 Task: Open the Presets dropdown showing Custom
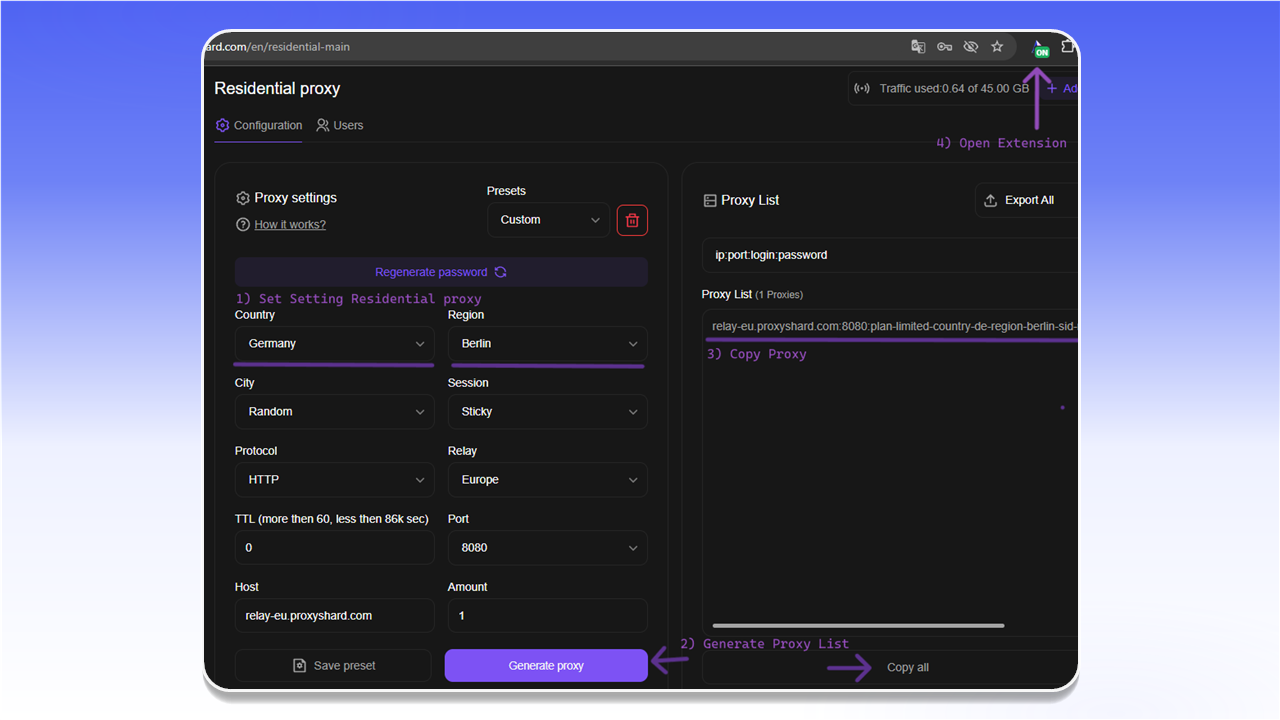(548, 220)
